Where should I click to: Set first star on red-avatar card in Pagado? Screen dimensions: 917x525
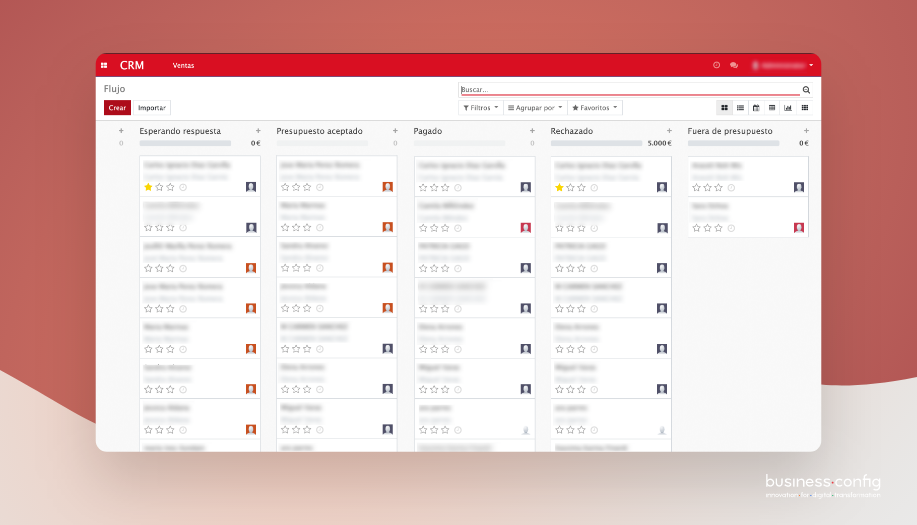point(423,228)
